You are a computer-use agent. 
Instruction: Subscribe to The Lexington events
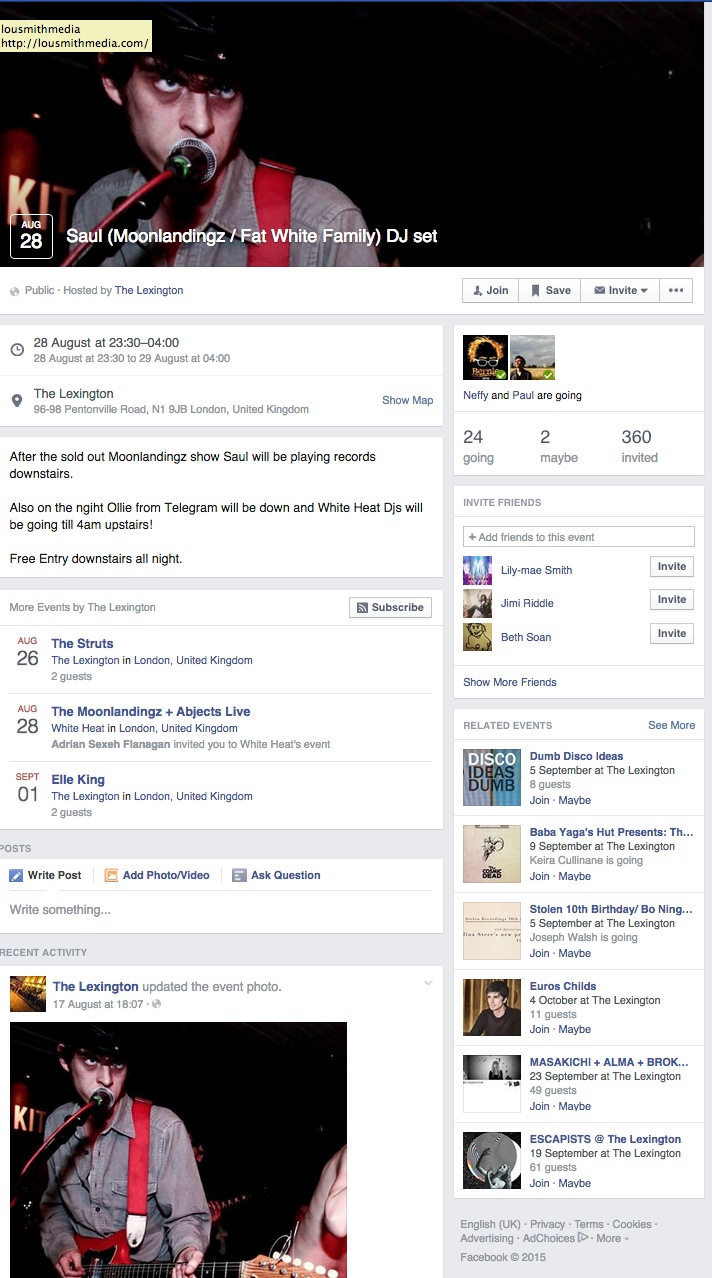390,607
